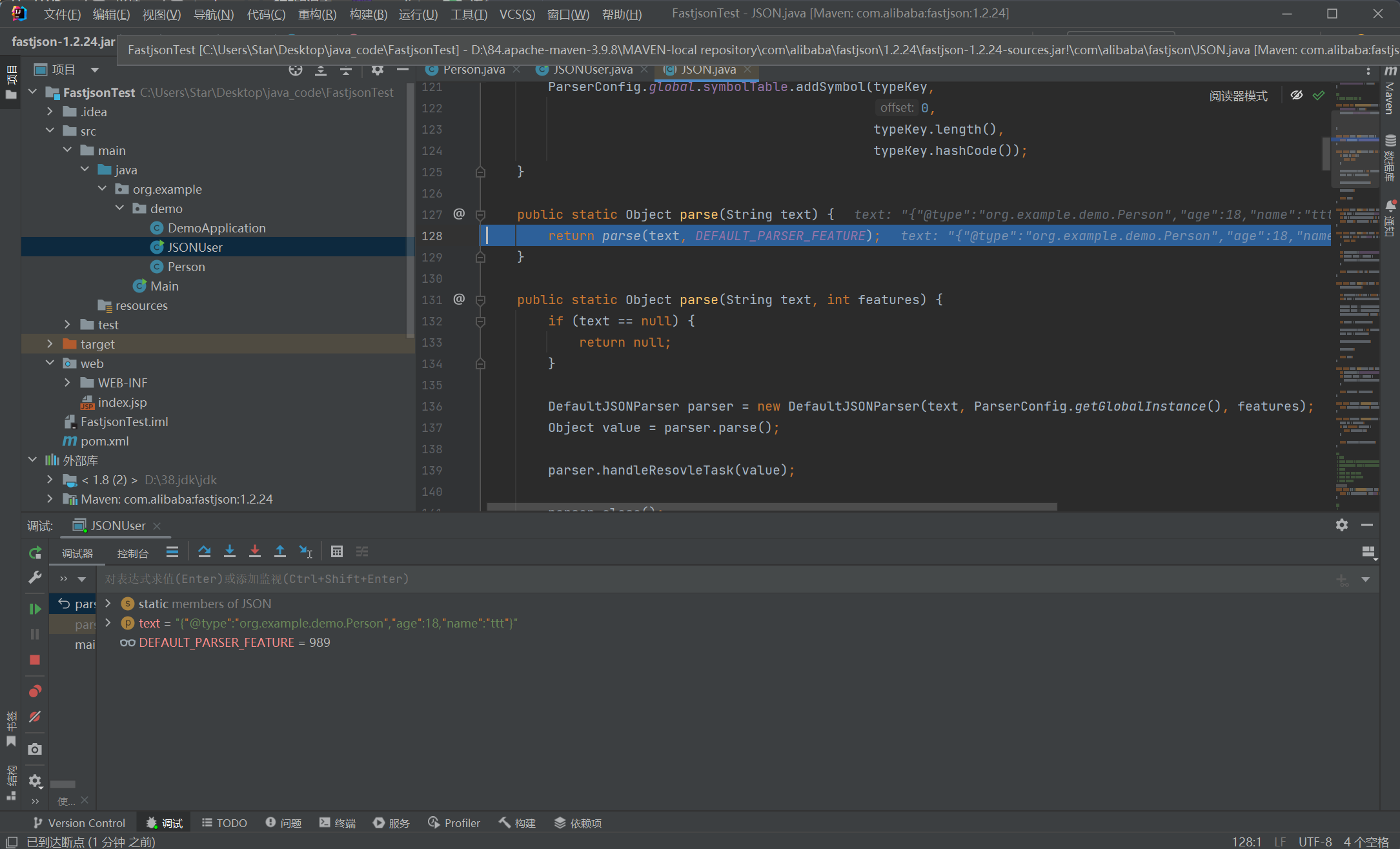Open the 构建(B) menu

(x=367, y=14)
